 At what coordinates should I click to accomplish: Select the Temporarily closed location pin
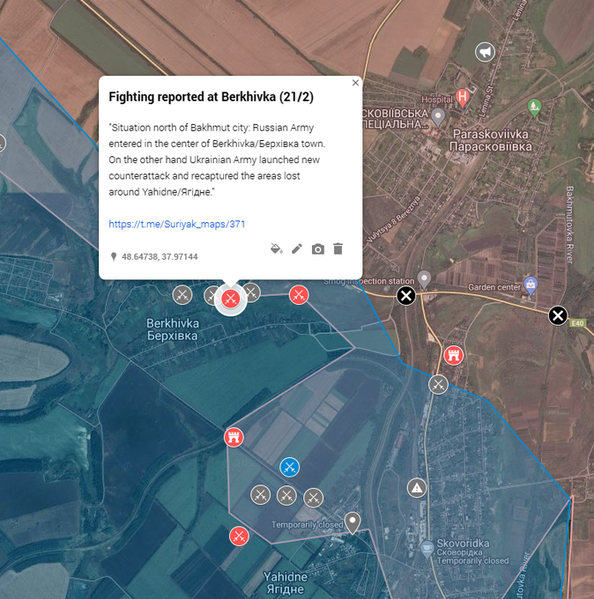(x=352, y=522)
